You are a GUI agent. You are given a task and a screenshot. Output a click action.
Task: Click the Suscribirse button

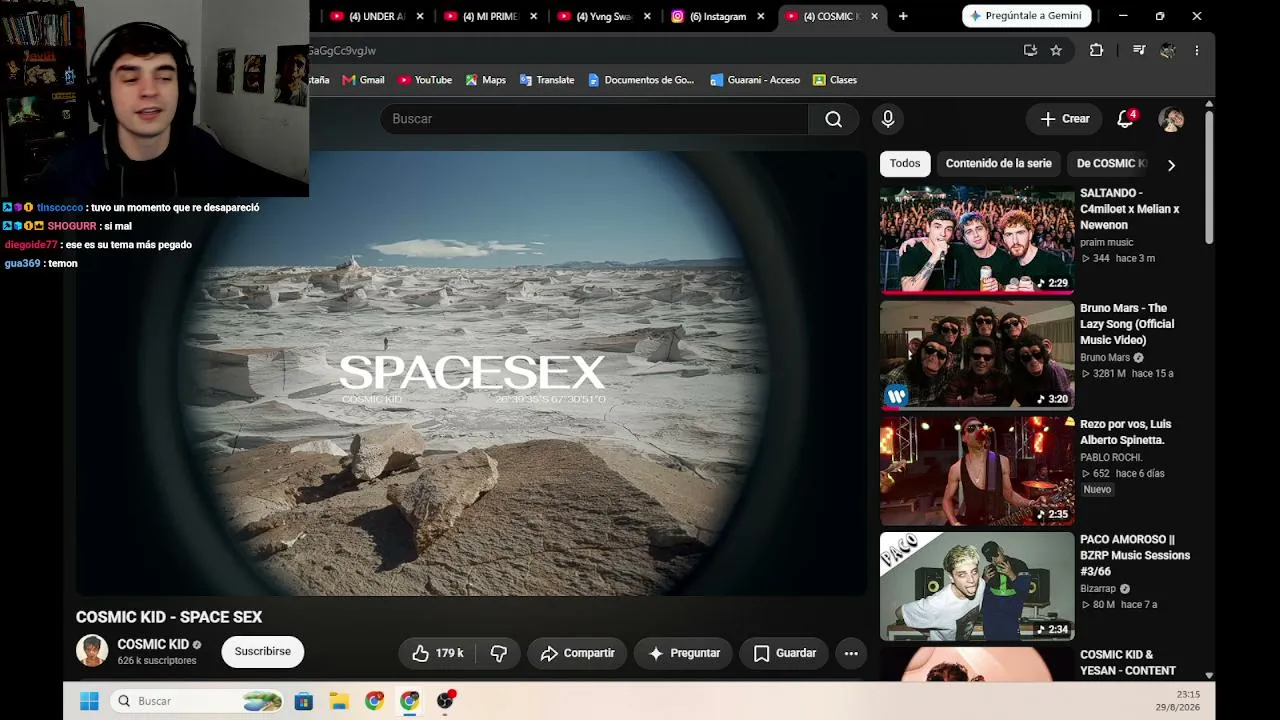263,652
